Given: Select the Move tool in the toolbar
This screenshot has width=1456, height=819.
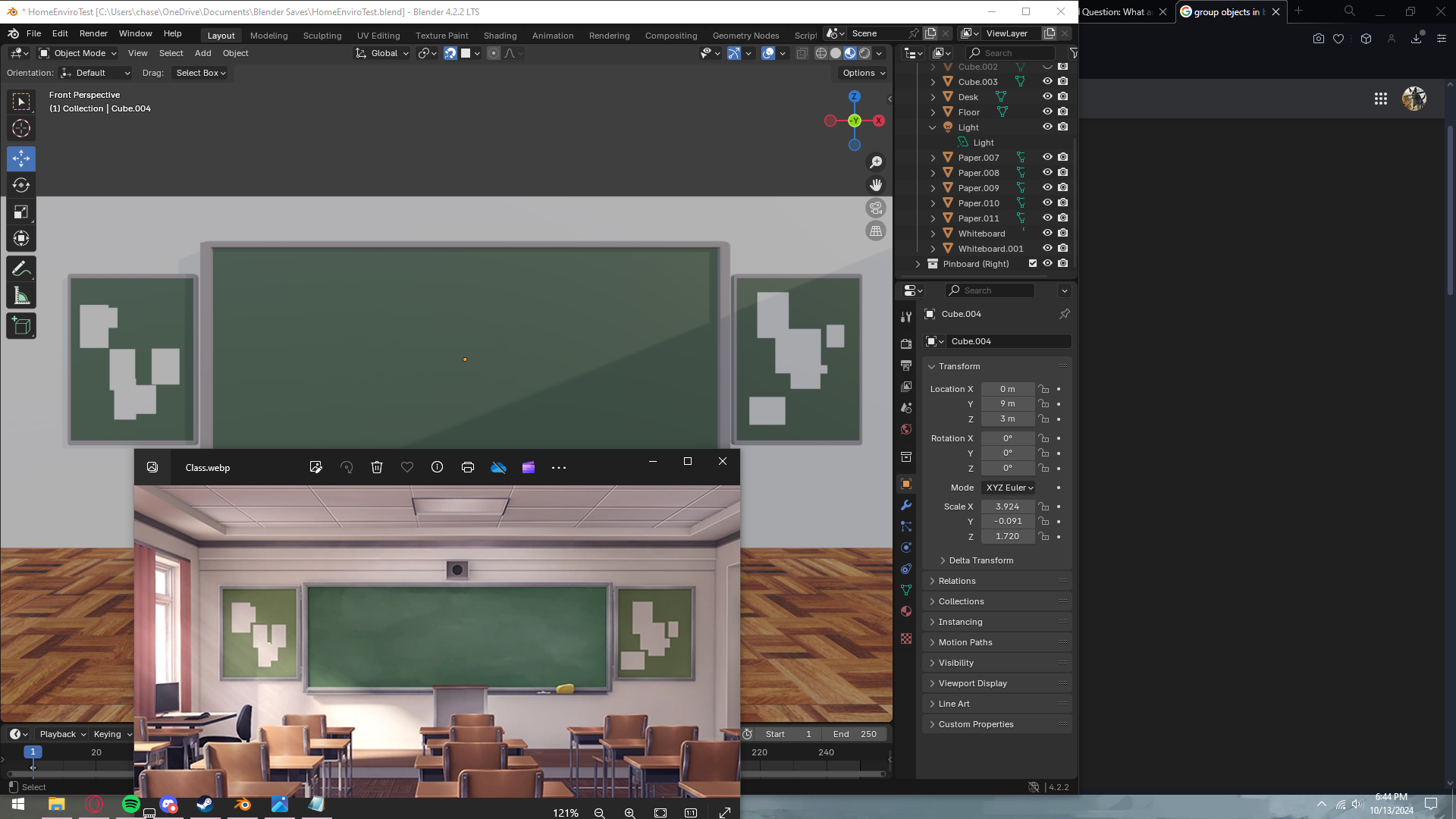Looking at the screenshot, I should tap(20, 158).
